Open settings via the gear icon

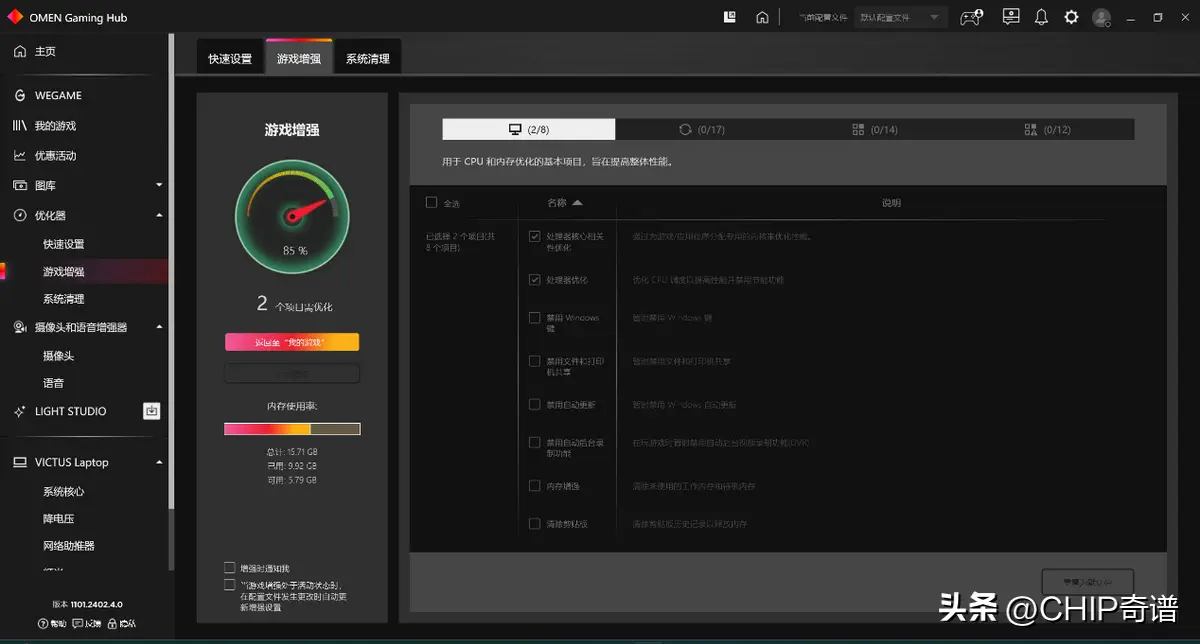click(1071, 17)
